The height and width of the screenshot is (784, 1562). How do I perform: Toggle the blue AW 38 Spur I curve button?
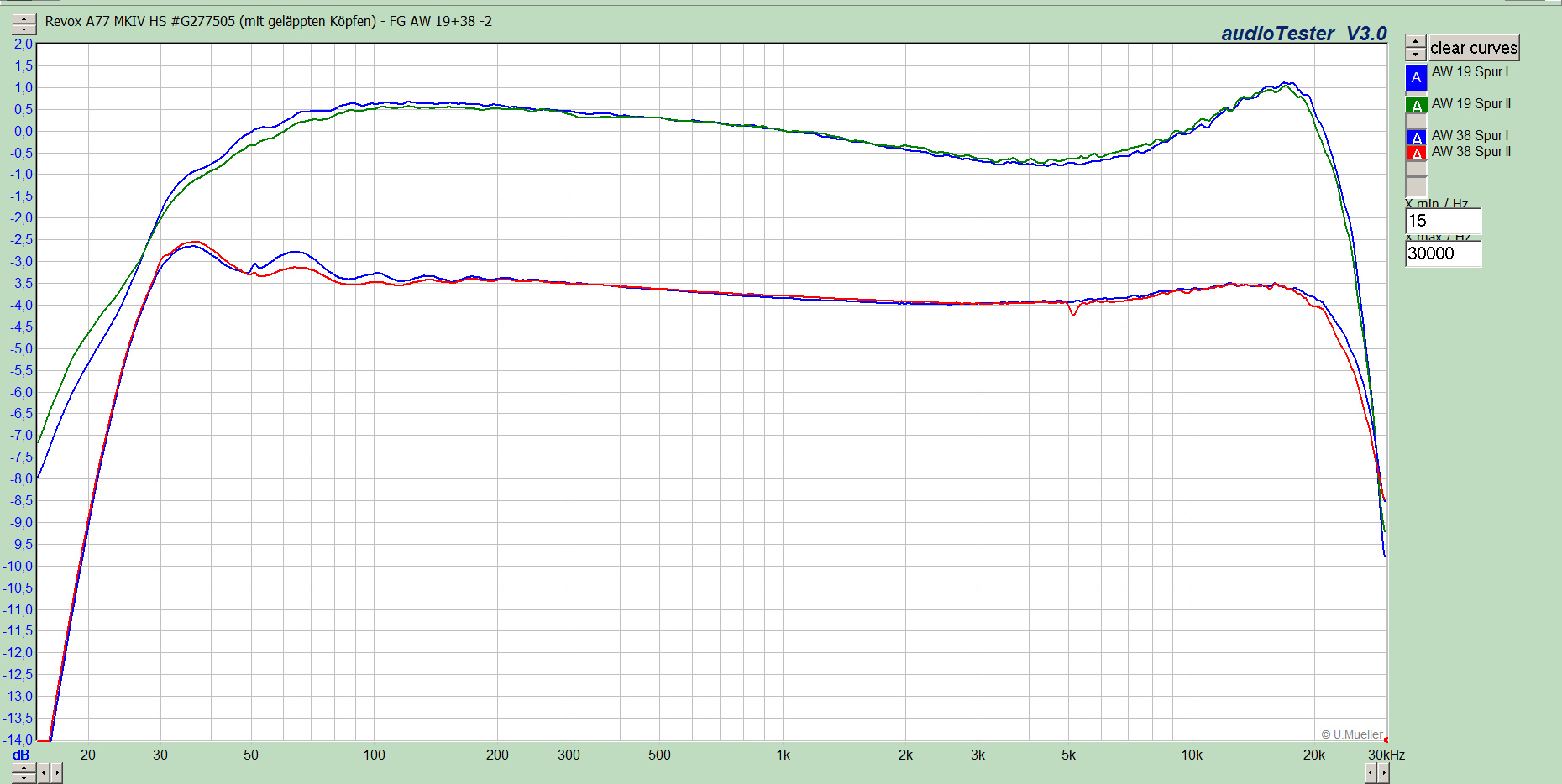coord(1416,137)
